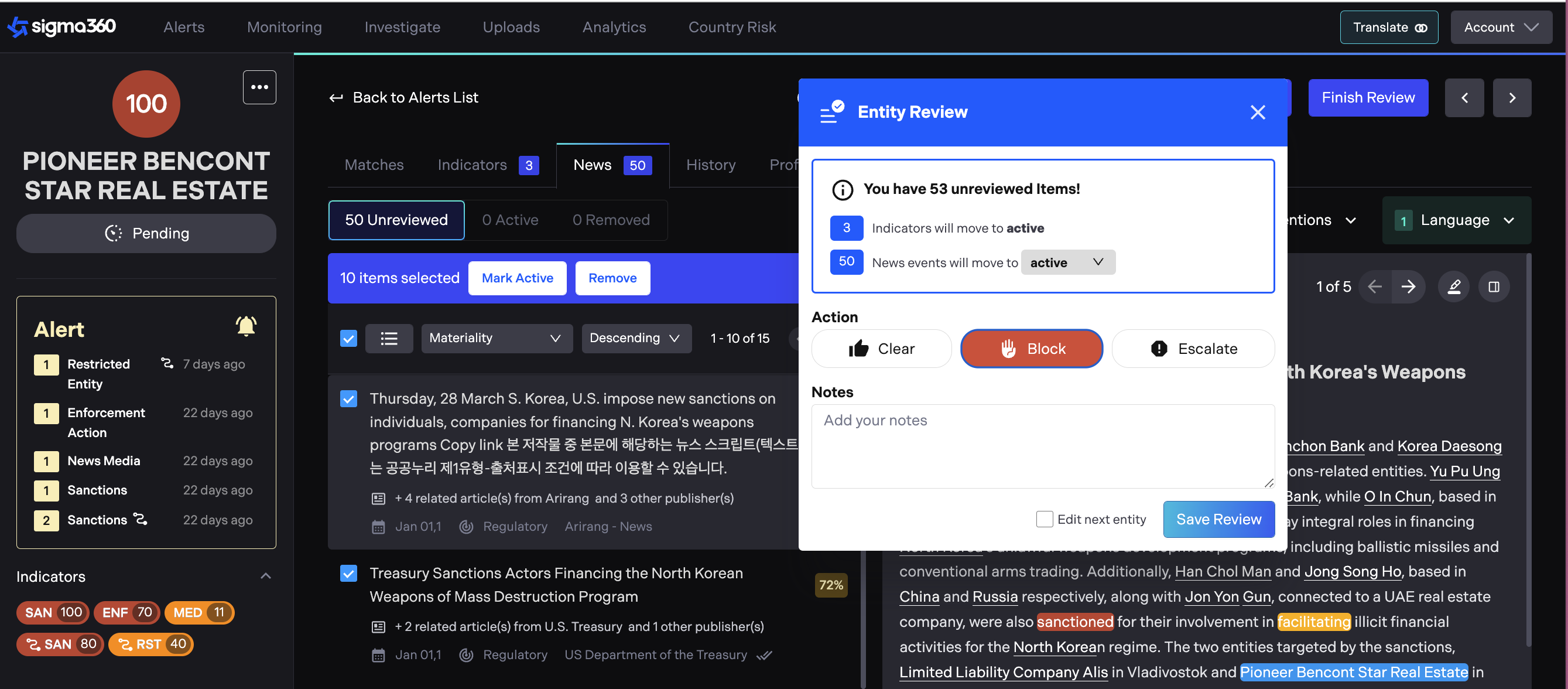Go to next article with right arrow
This screenshot has height=689, width=1568.
point(1409,286)
